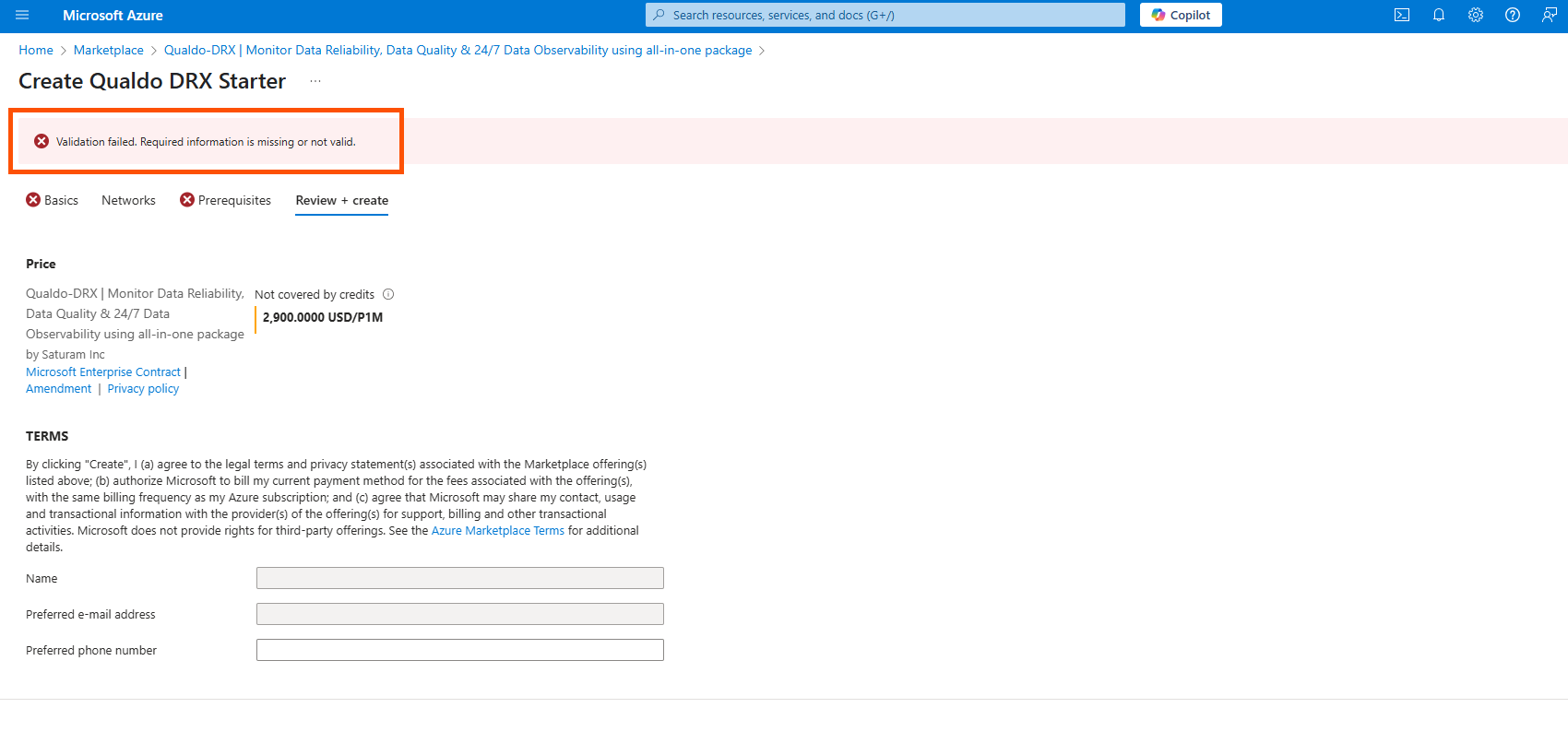Open the ellipsis menu beside page title

315,81
